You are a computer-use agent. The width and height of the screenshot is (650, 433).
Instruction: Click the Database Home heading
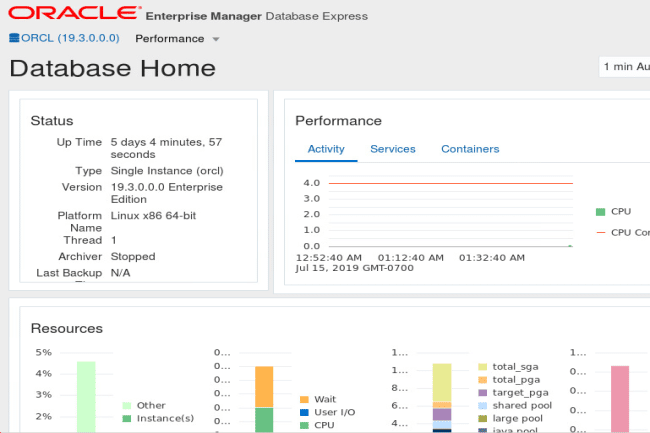click(113, 68)
